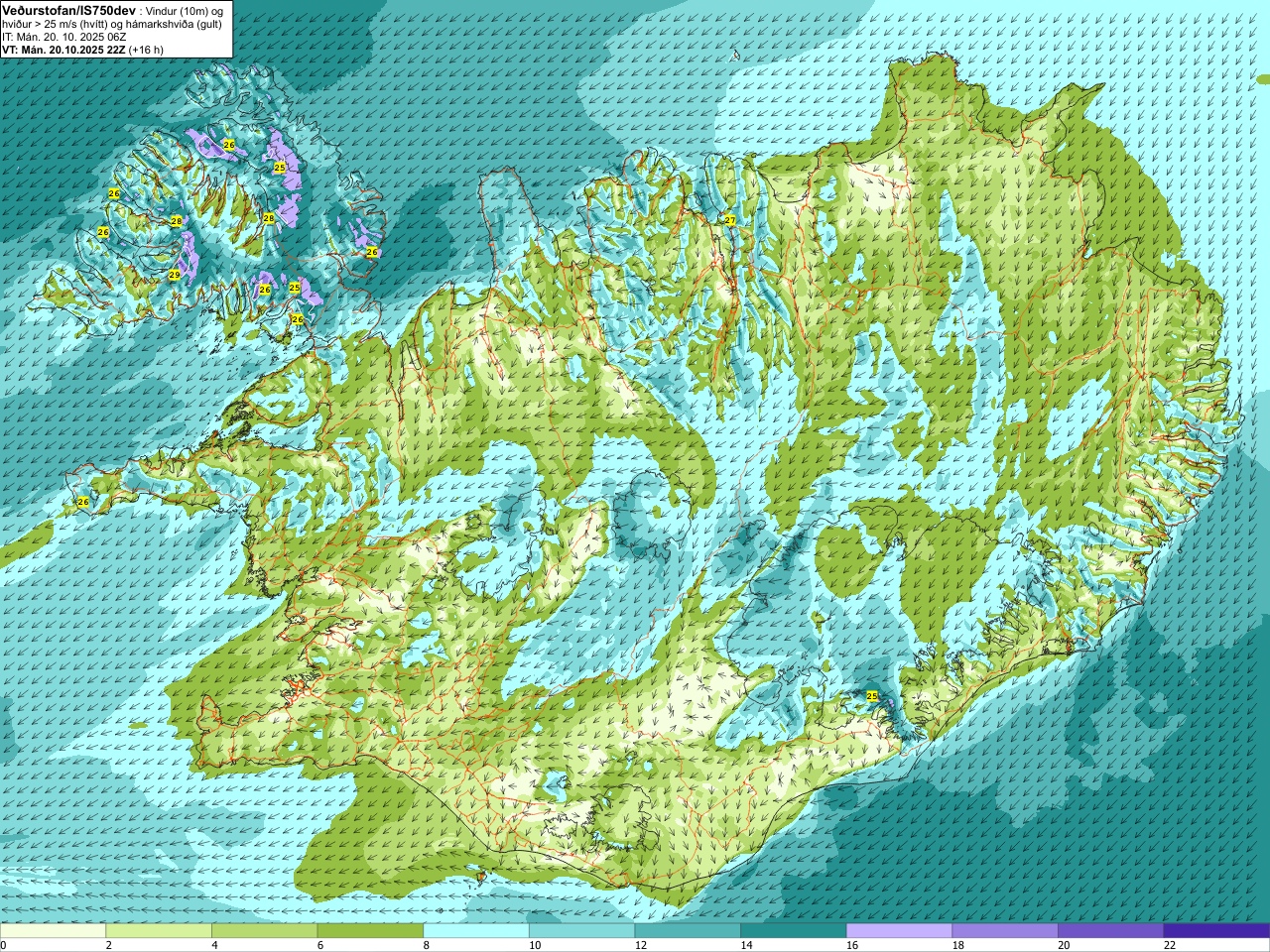
Task: Click the 'Vindur (10m) og' header text
Action: click(185, 10)
